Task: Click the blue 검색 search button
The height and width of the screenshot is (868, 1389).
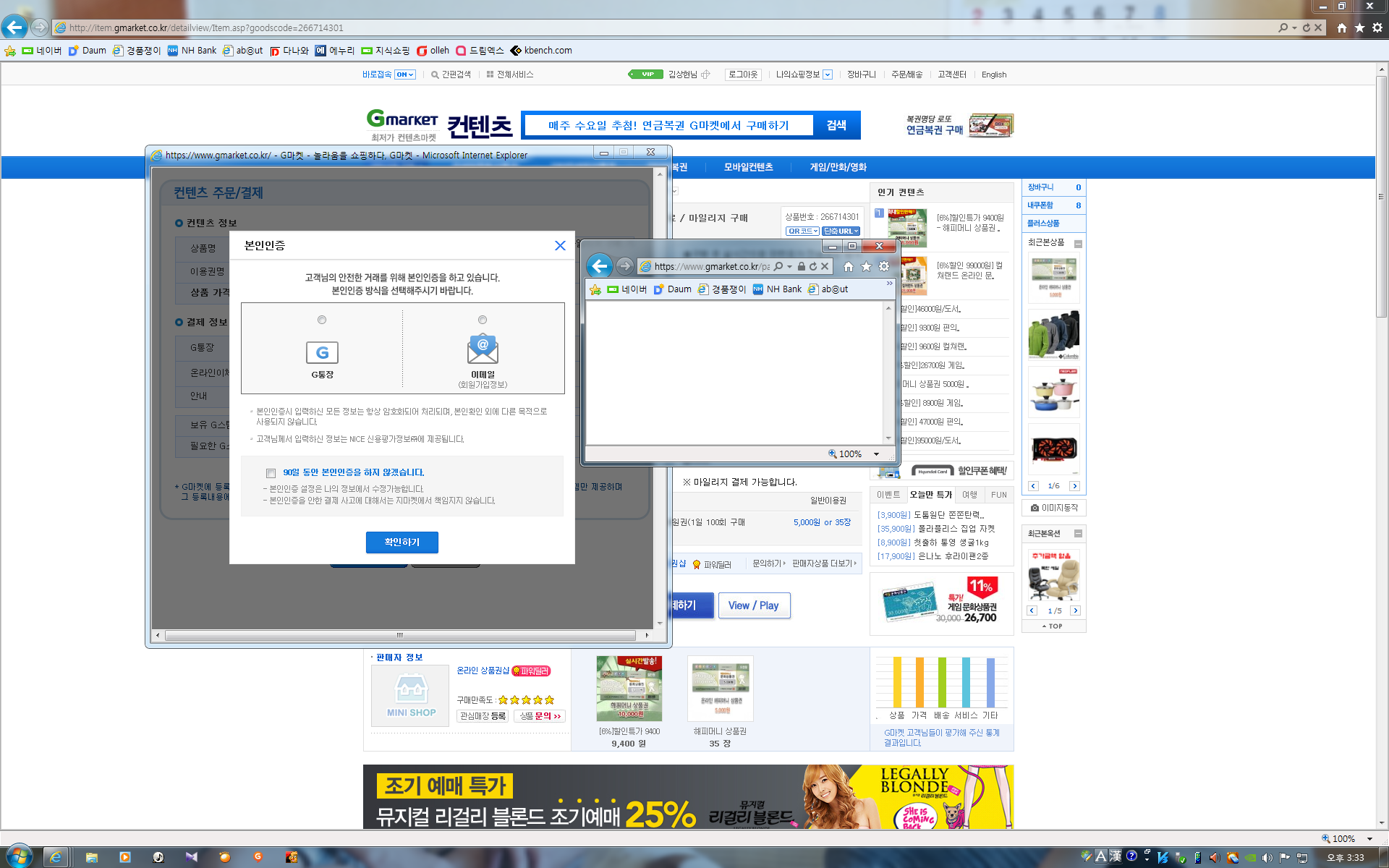Action: click(x=836, y=125)
